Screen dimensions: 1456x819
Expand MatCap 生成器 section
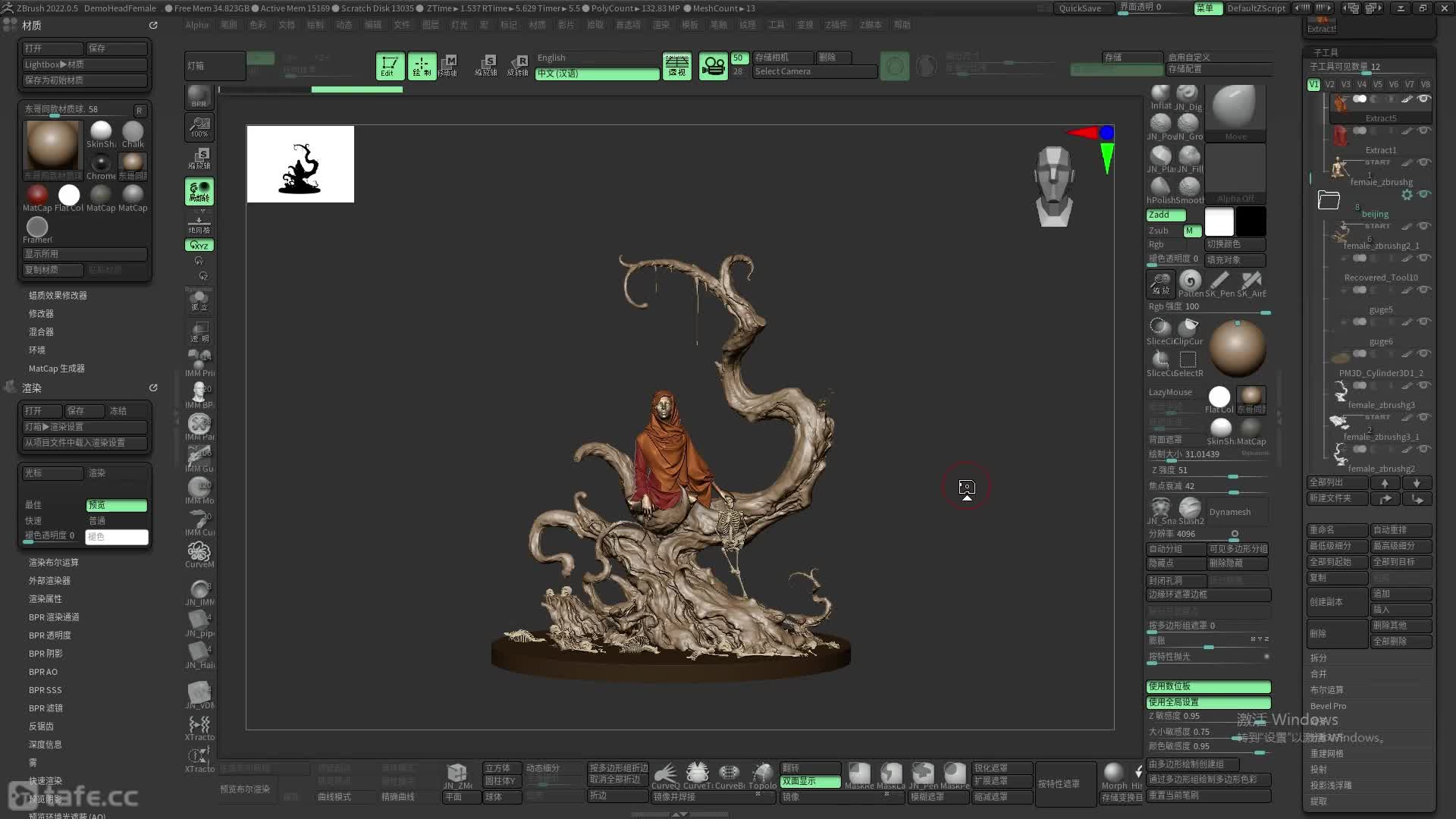point(57,368)
